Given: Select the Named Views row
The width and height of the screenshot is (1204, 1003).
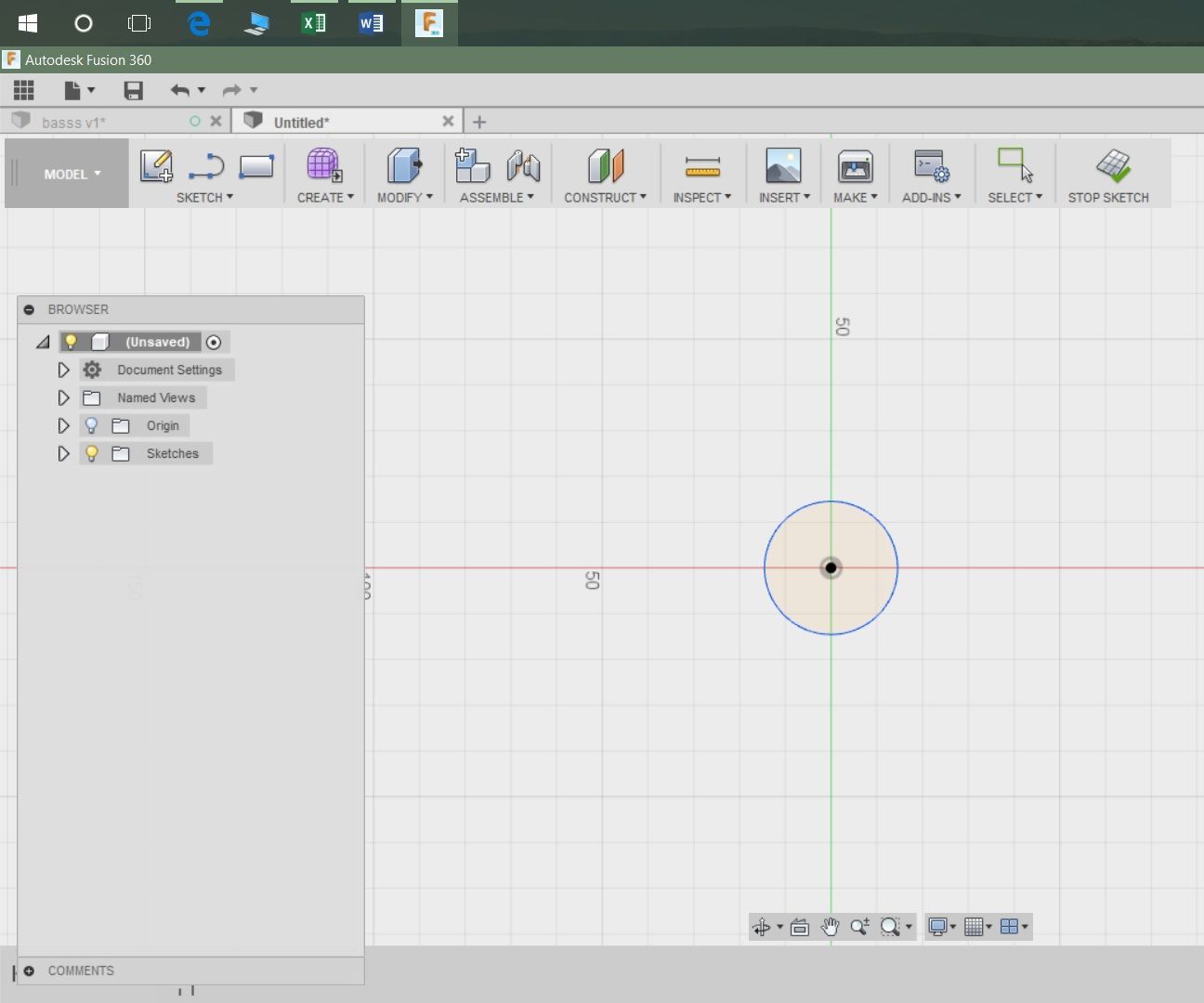Looking at the screenshot, I should point(143,397).
